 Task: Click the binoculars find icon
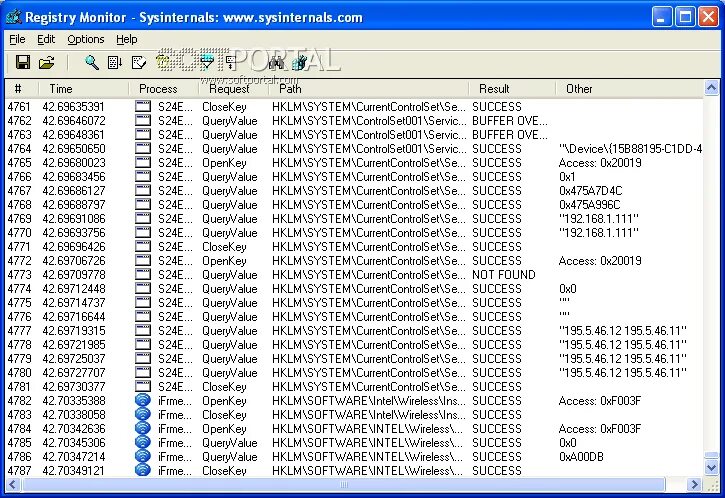[276, 62]
